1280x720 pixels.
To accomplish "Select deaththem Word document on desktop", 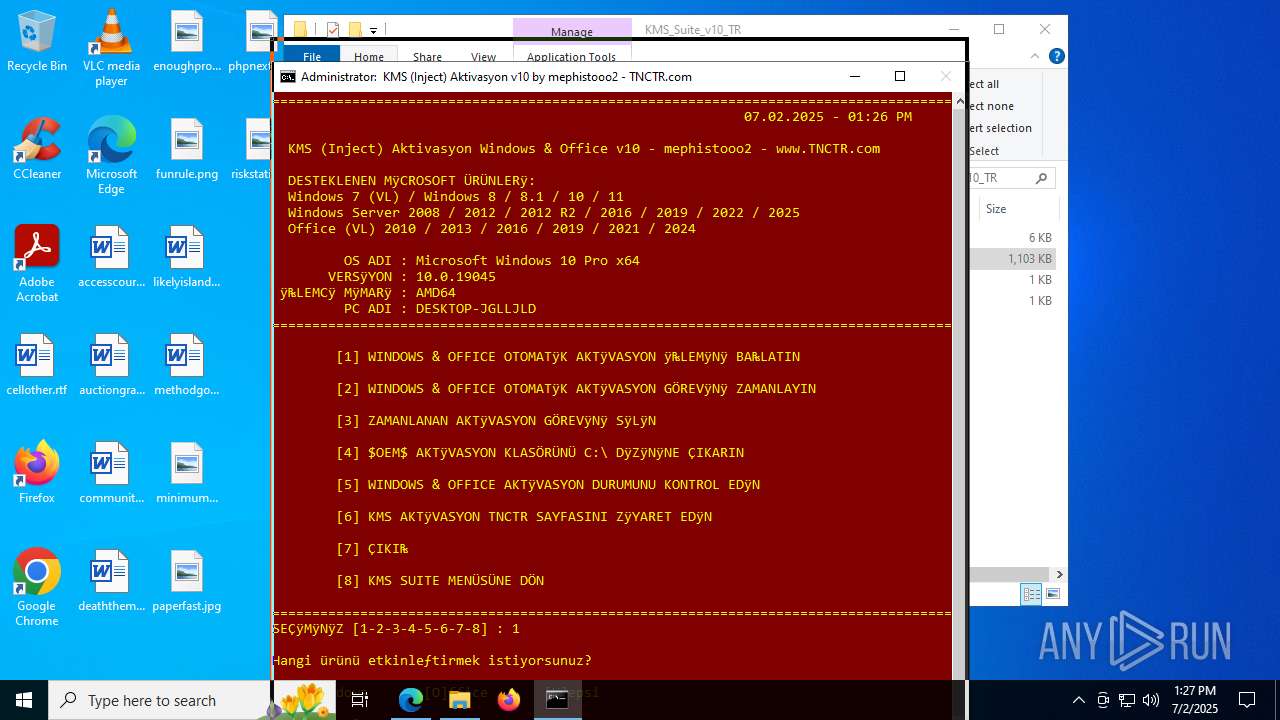I will tap(111, 581).
